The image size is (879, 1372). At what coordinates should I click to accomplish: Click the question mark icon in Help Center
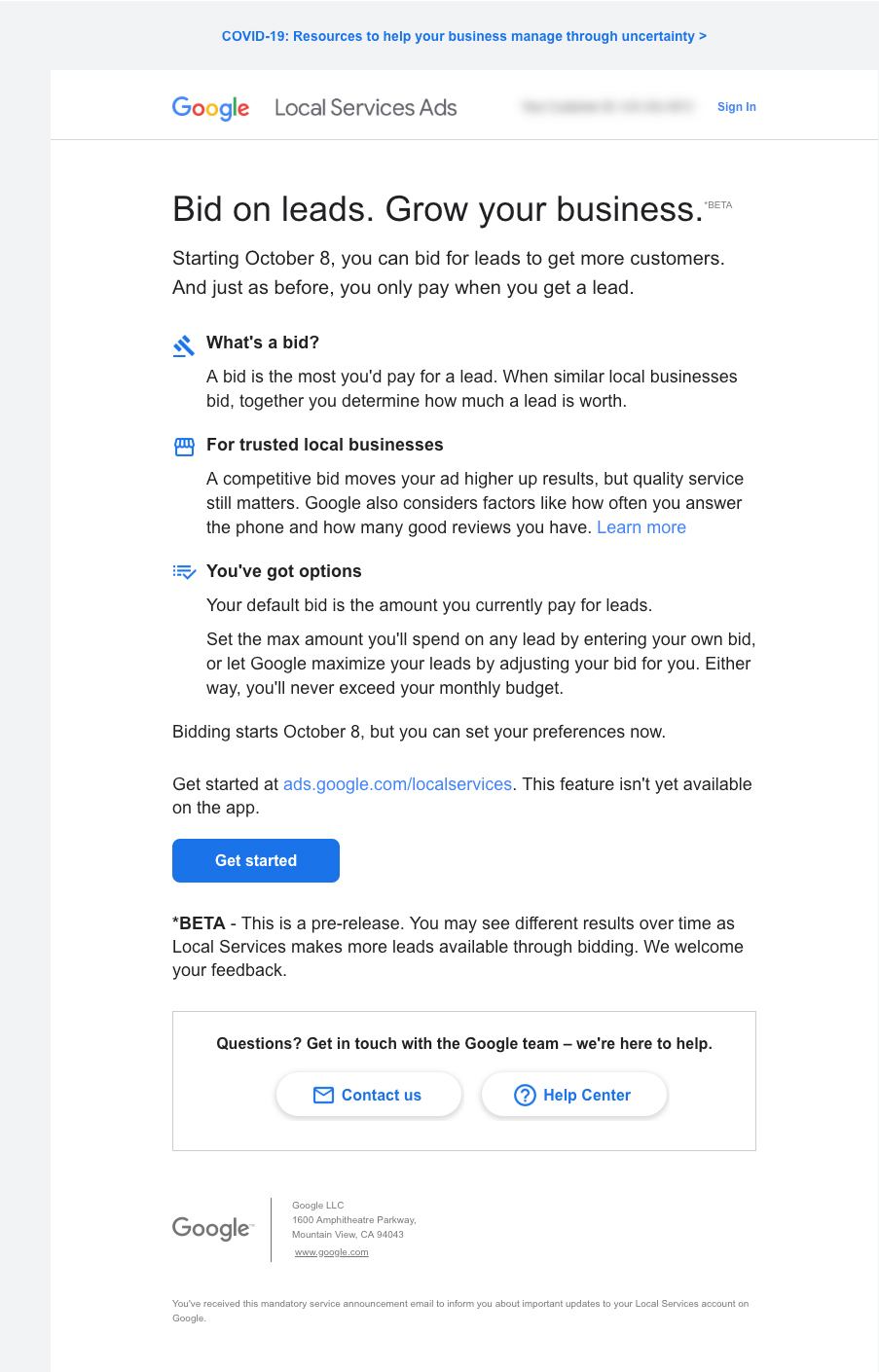tap(525, 1096)
